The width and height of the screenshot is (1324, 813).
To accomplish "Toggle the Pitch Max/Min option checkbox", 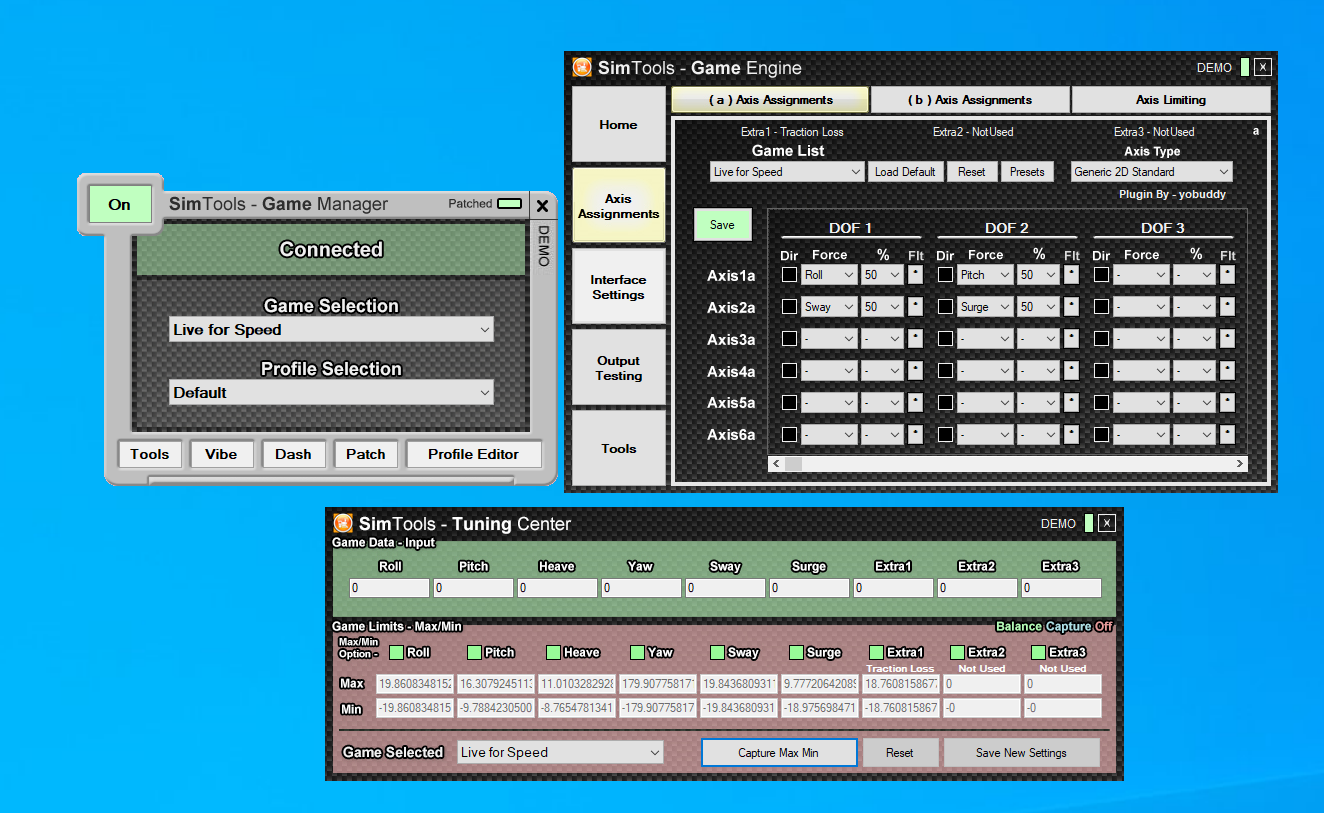I will 475,652.
